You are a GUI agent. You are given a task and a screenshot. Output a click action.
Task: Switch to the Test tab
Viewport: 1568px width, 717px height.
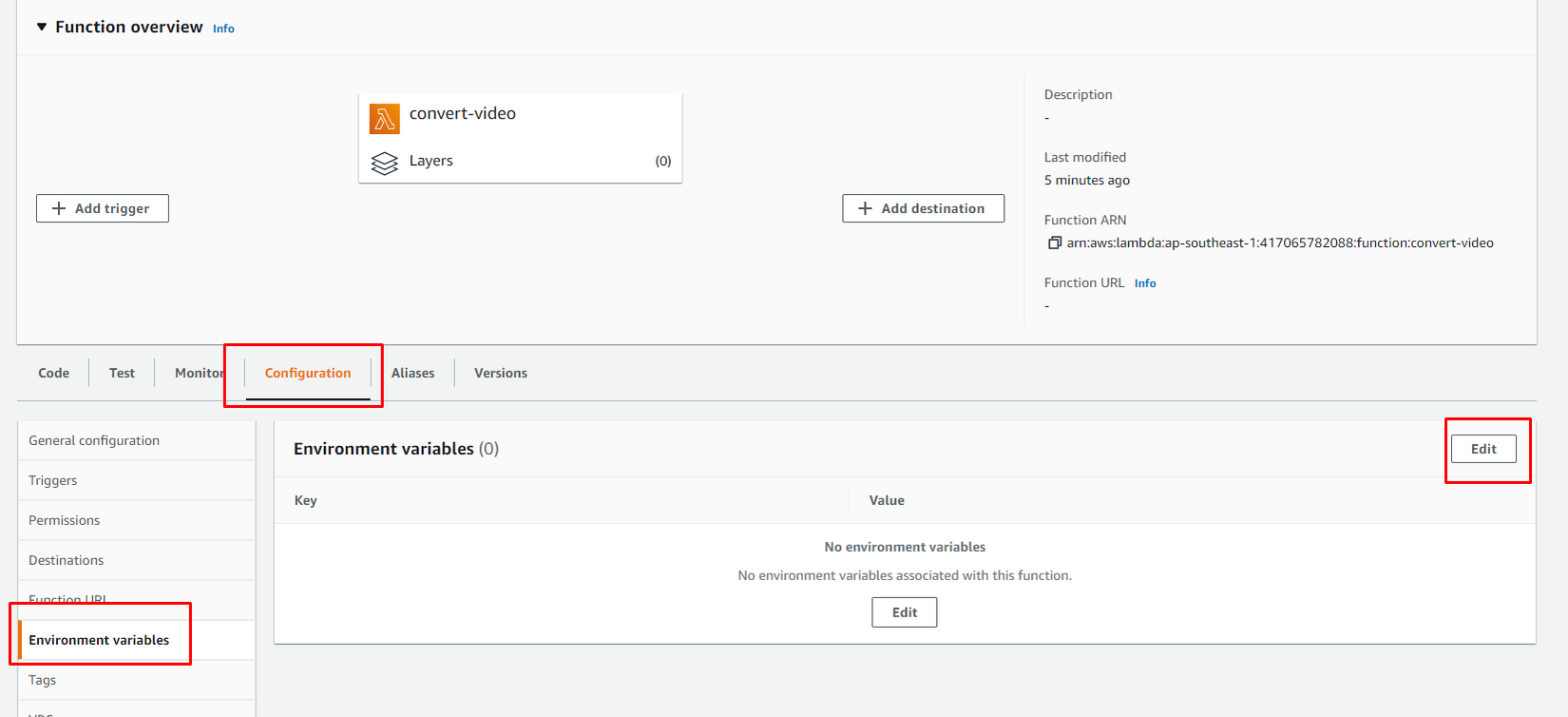coord(122,373)
